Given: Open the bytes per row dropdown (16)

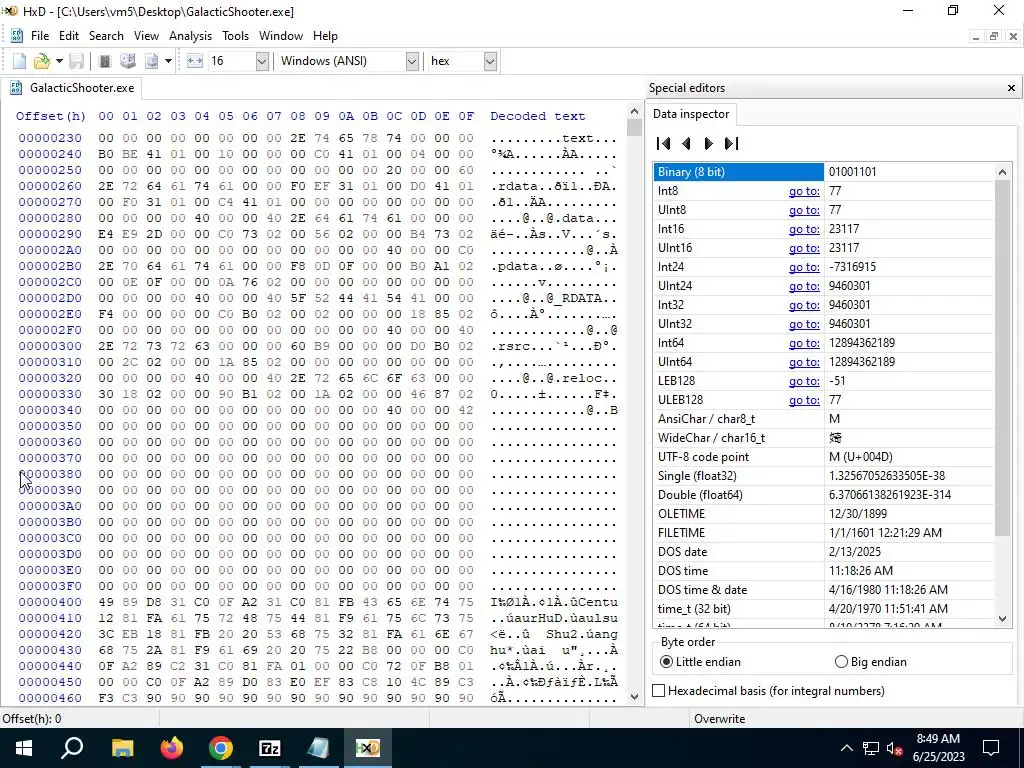Looking at the screenshot, I should click(262, 61).
